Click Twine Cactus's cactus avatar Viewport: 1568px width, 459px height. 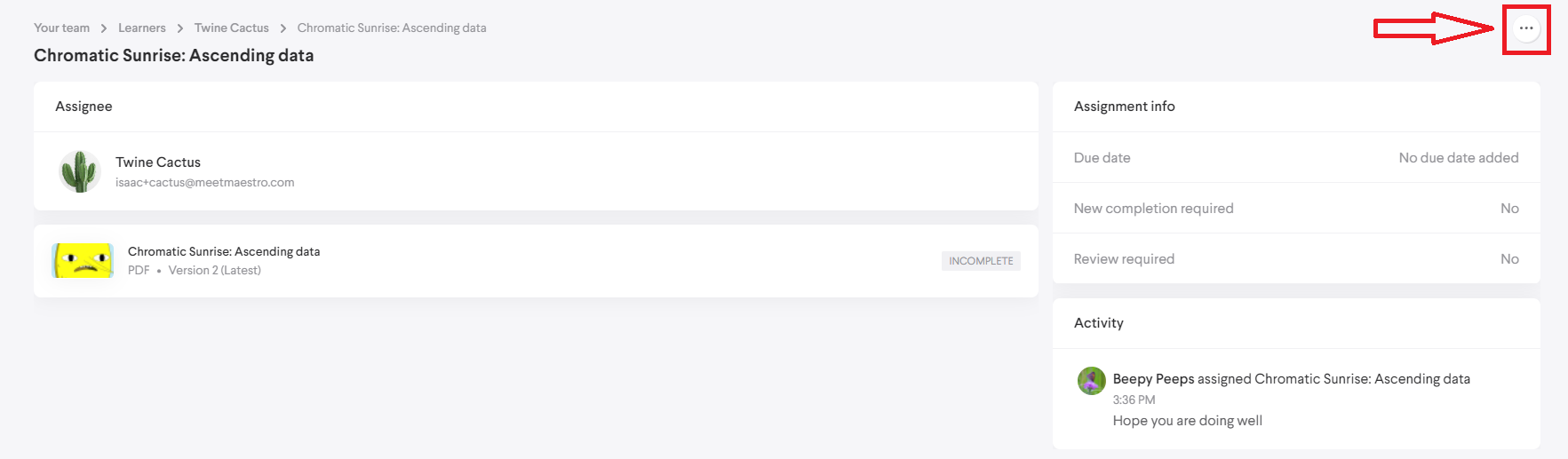point(79,171)
